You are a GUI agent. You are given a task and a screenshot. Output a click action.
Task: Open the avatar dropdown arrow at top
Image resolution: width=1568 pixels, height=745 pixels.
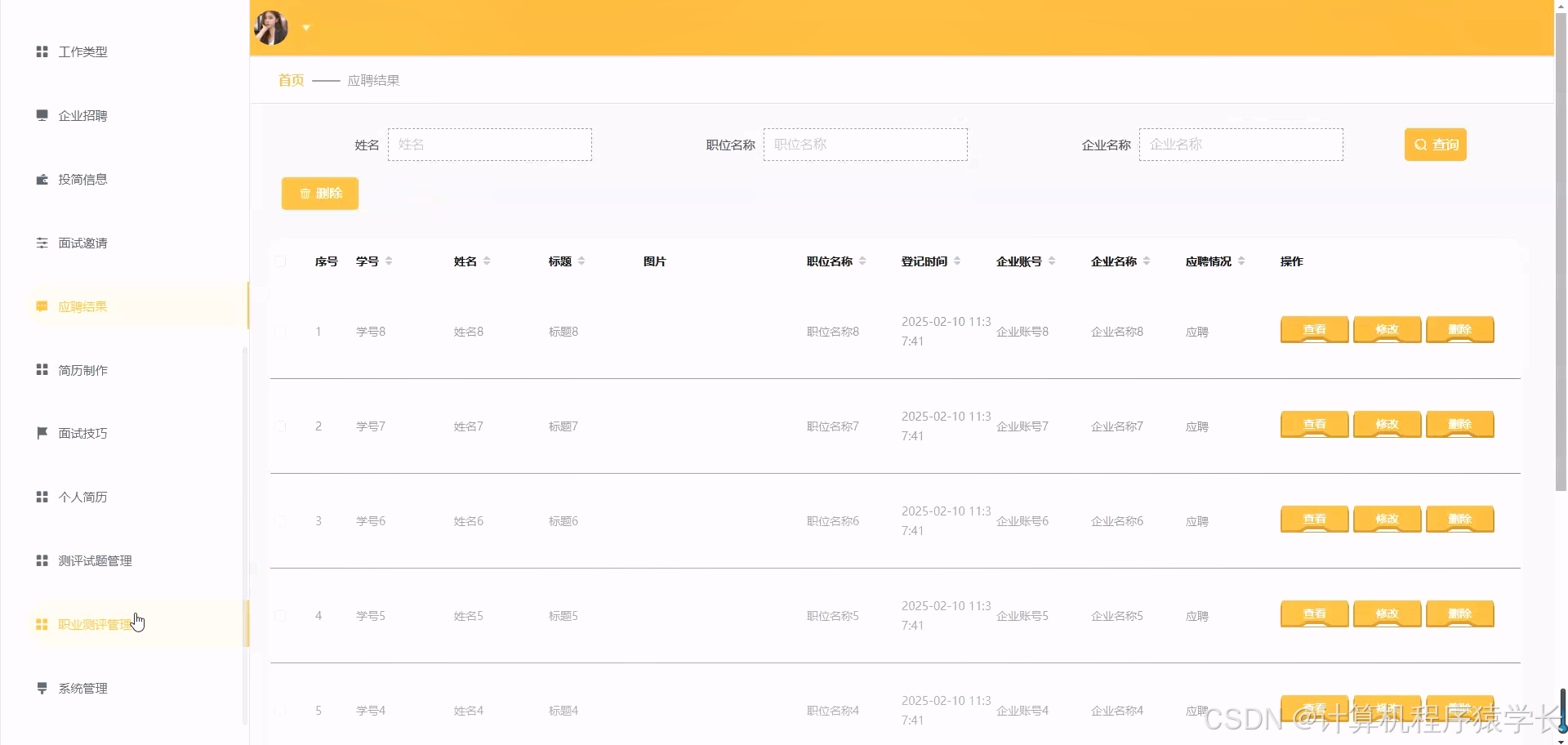coord(306,27)
